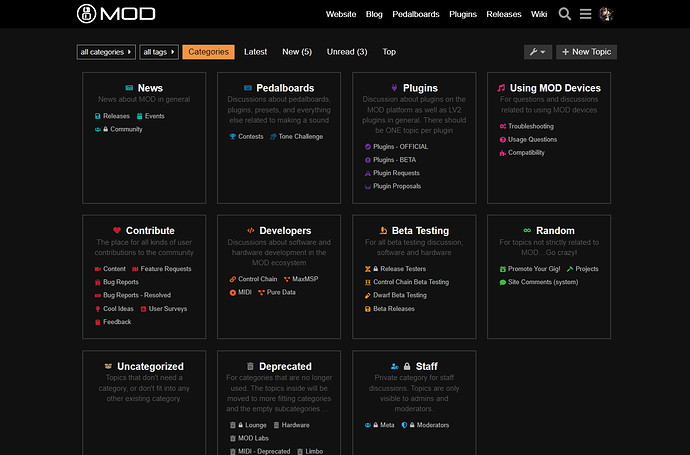This screenshot has width=690, height=455.
Task: Click the Deprecated trash icon
Action: point(250,366)
